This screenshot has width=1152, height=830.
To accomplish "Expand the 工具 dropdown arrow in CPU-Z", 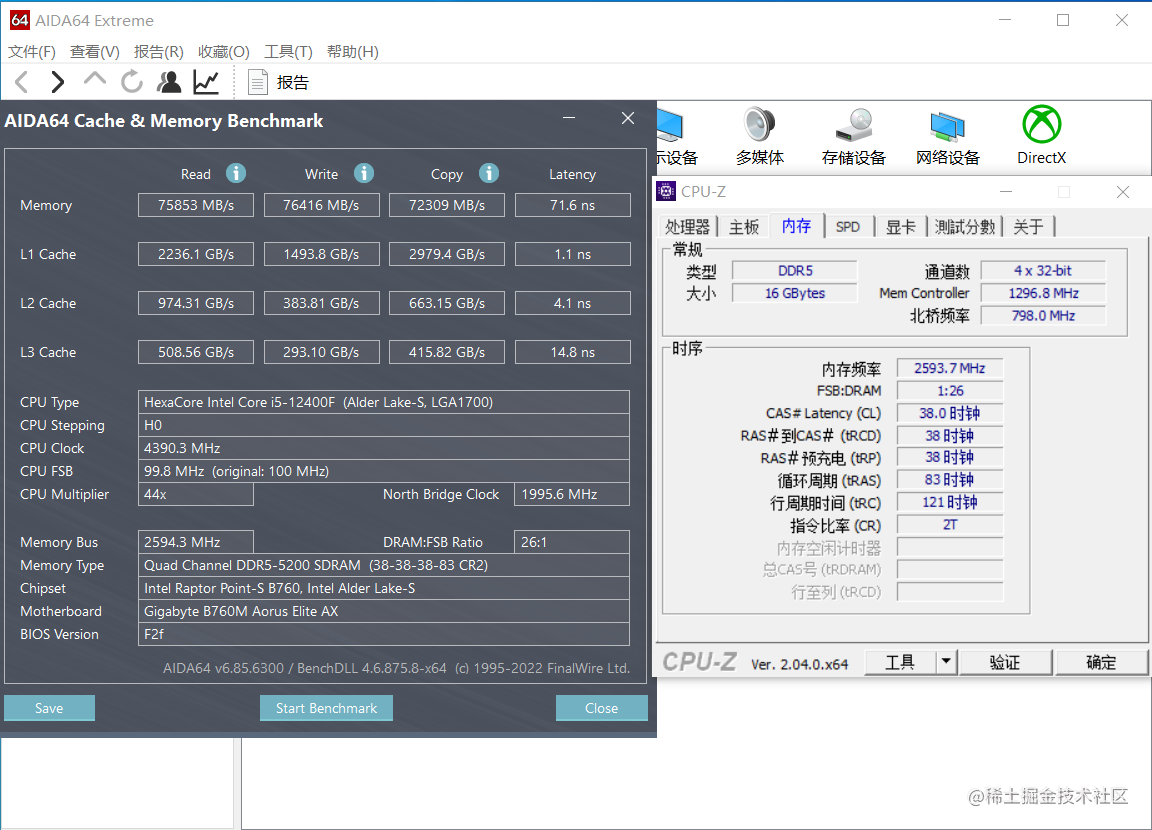I will [x=946, y=663].
